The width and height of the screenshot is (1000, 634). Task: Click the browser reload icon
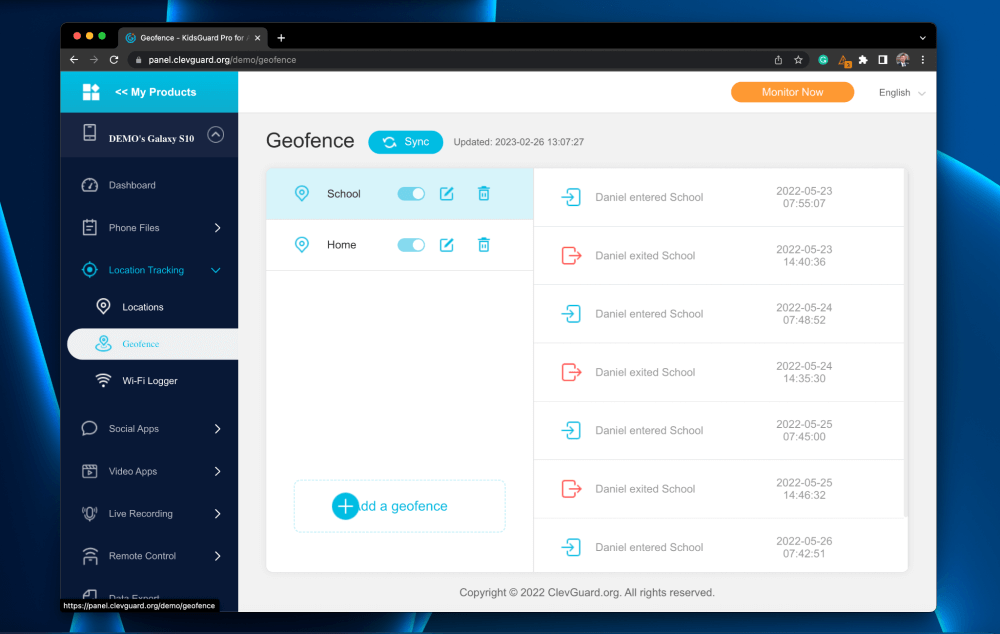pos(114,60)
